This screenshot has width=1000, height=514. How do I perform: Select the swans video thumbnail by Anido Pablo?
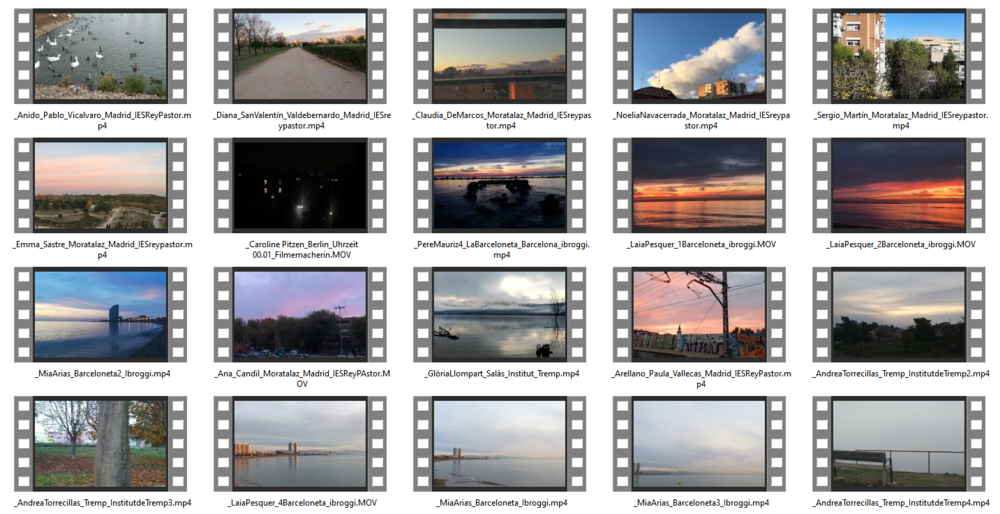pos(101,56)
